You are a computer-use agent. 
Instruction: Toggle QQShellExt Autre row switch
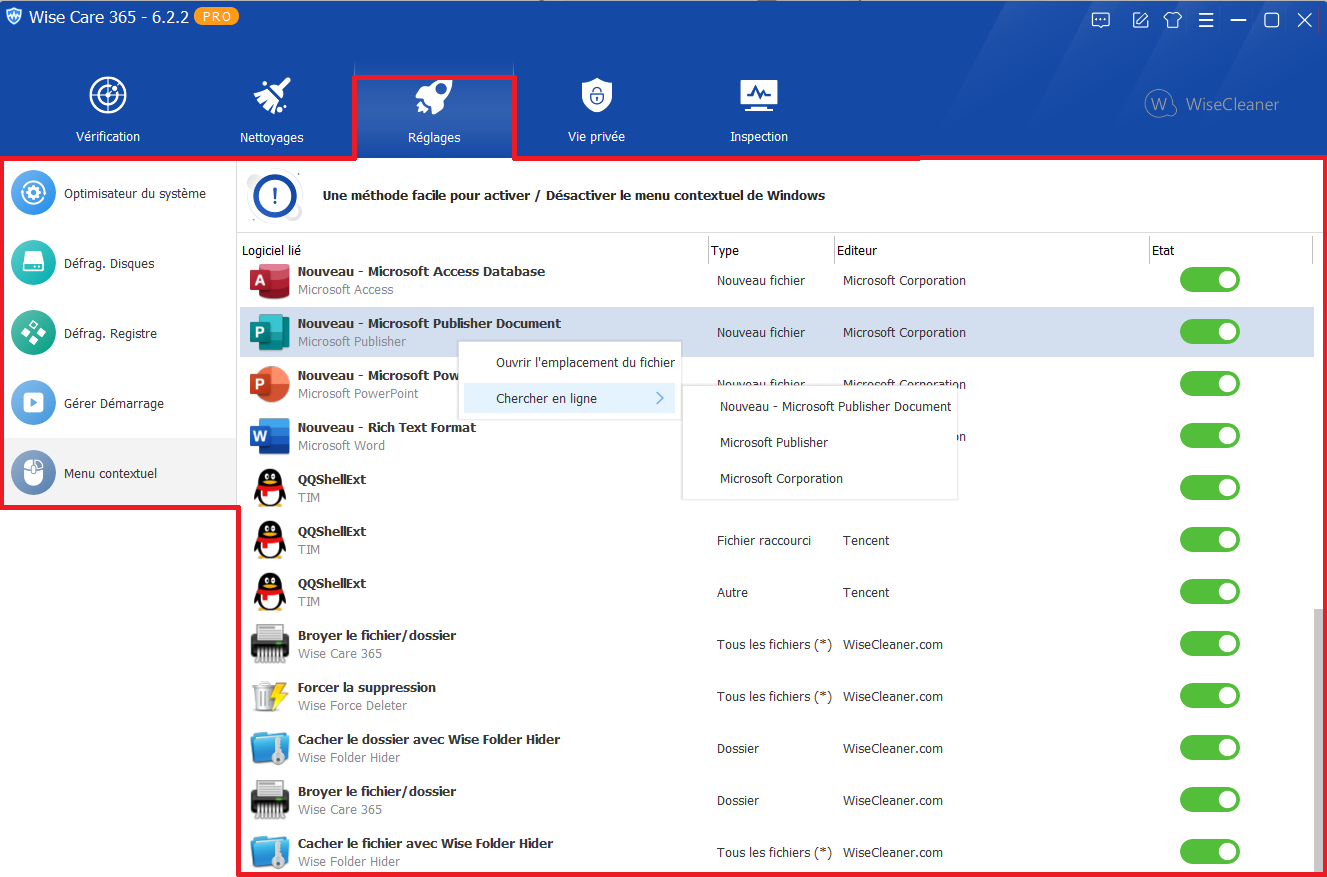pyautogui.click(x=1210, y=592)
